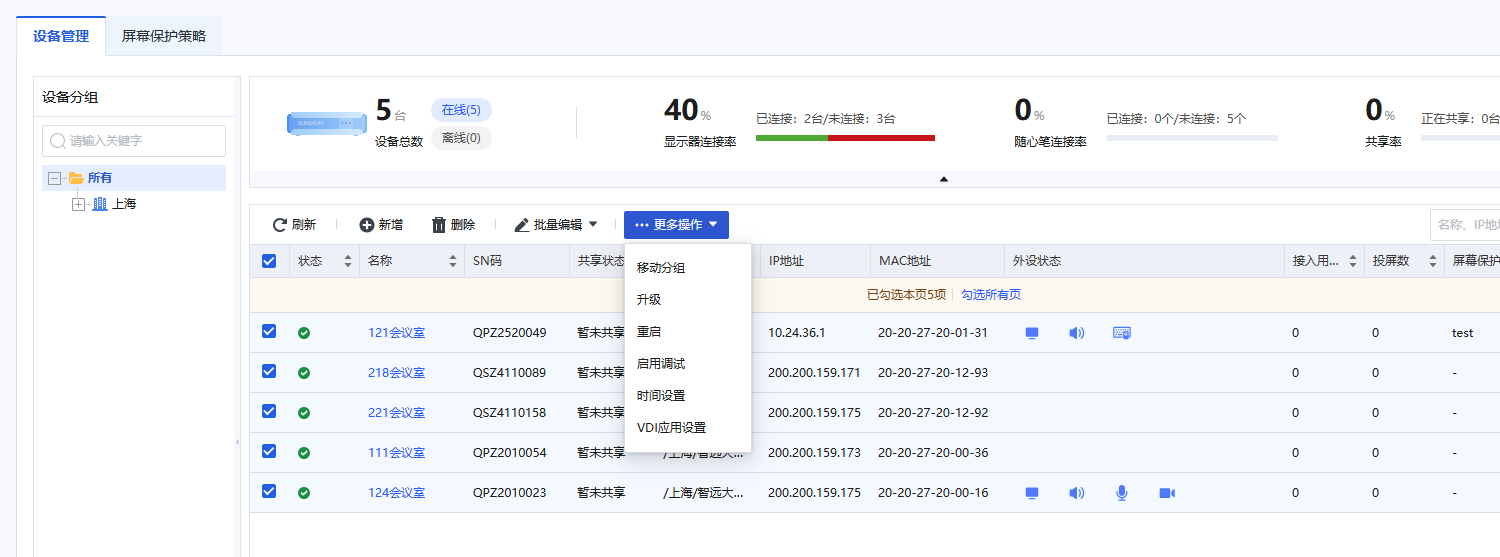The height and width of the screenshot is (557, 1500).
Task: Click the microphone icon for 124会议室
Action: tap(1122, 493)
